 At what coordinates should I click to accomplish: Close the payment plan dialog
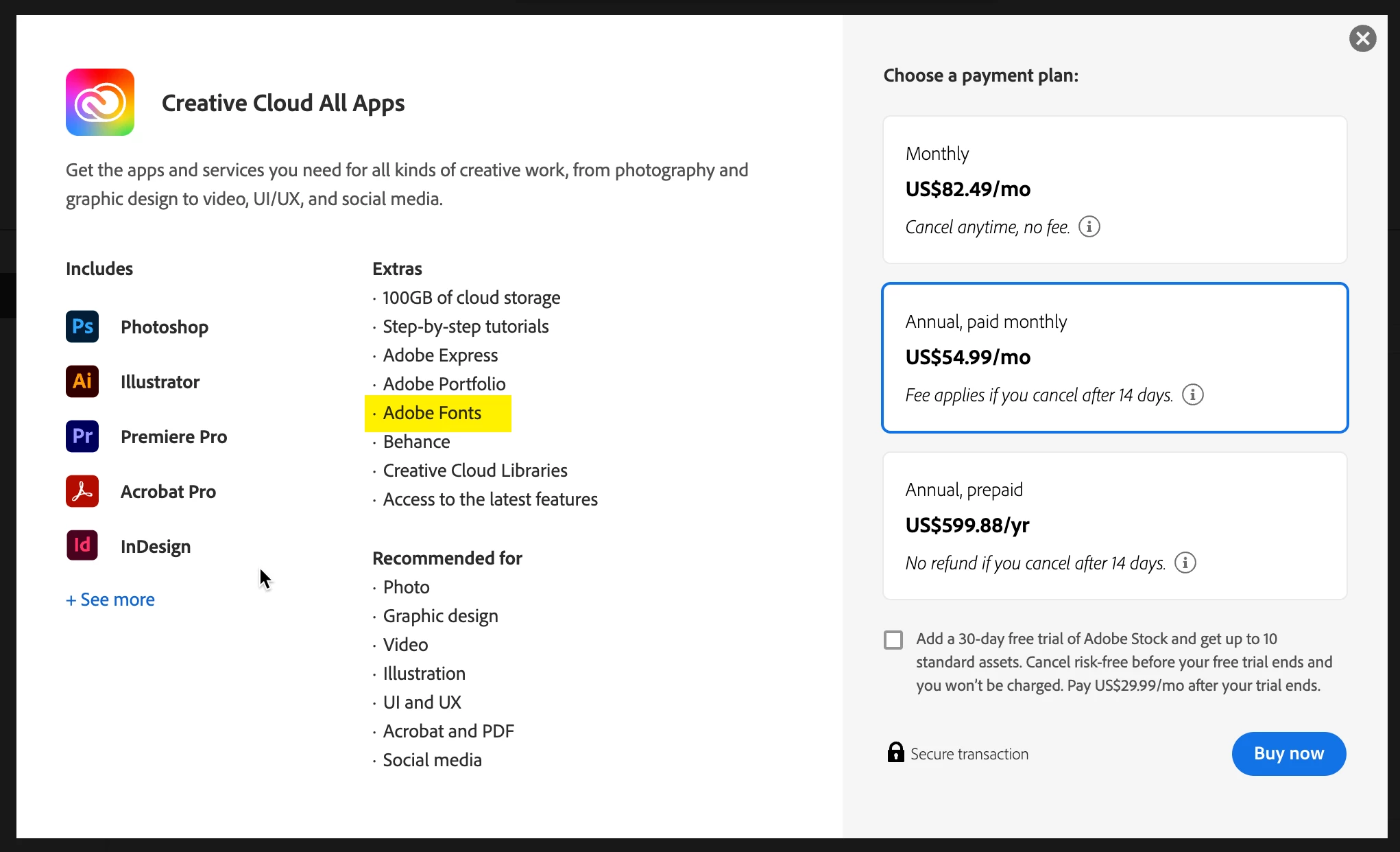[1362, 38]
